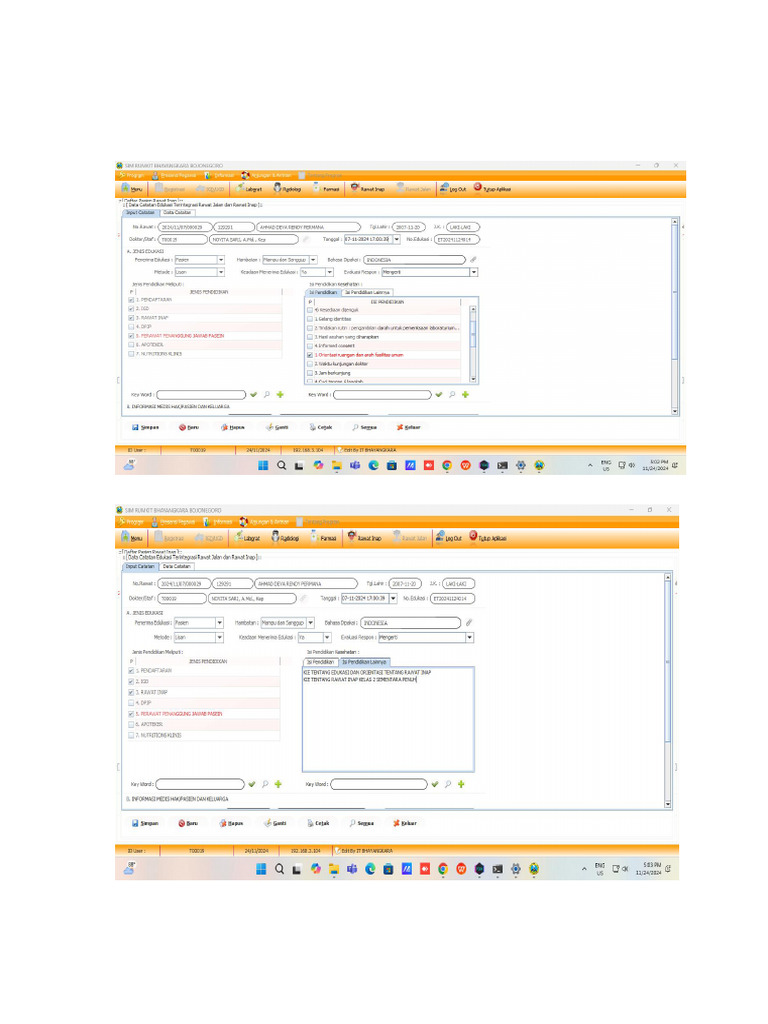The image size is (768, 1024).
Task: Click Simpan save icon in the 5:03 PM window
Action: coord(135,824)
